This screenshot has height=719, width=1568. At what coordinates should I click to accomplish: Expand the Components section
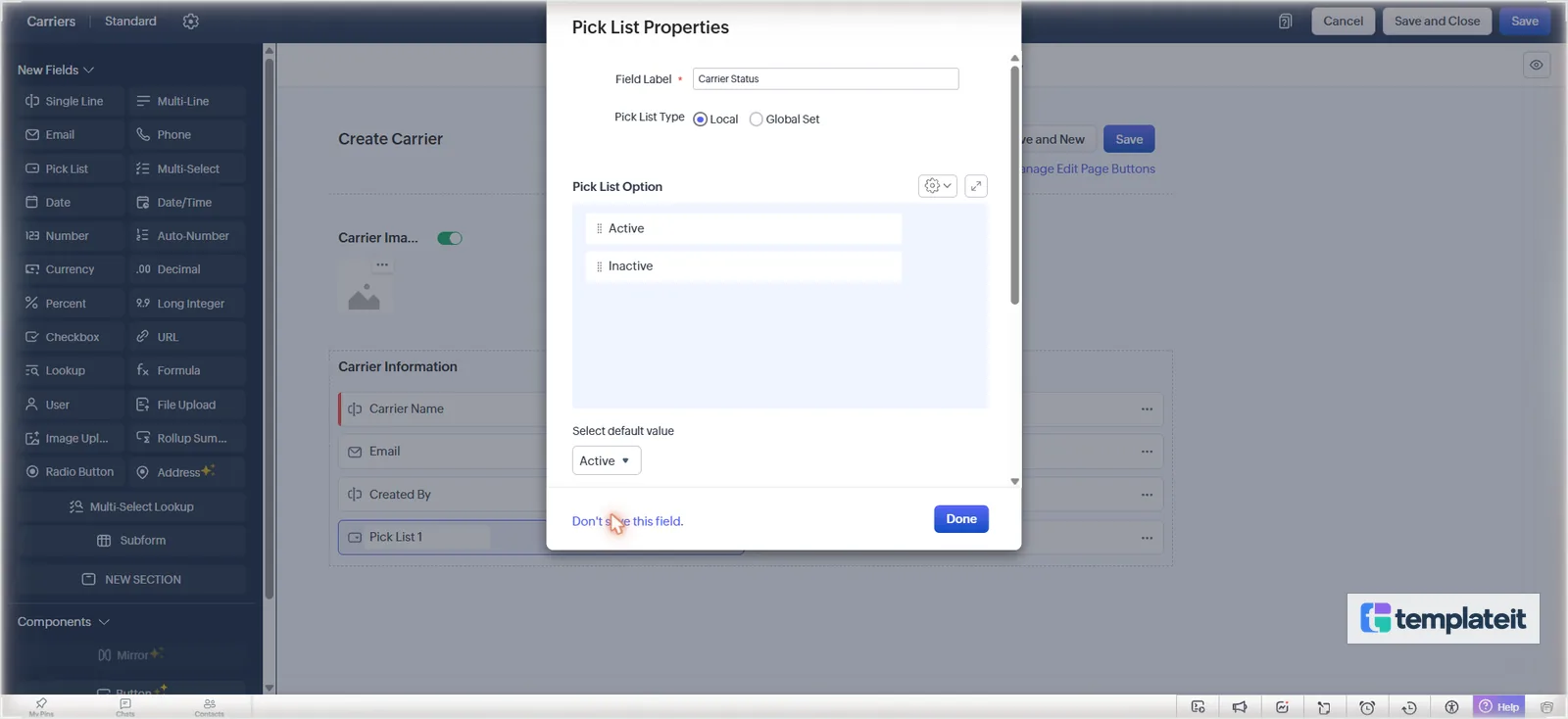64,622
